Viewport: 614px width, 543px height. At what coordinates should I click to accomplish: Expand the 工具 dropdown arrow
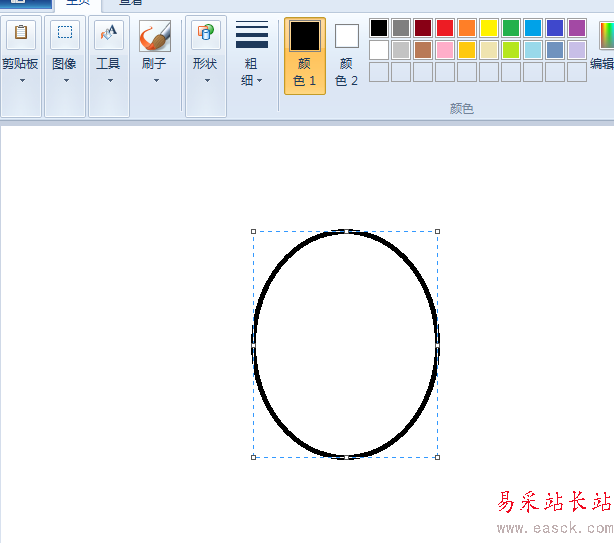point(110,81)
